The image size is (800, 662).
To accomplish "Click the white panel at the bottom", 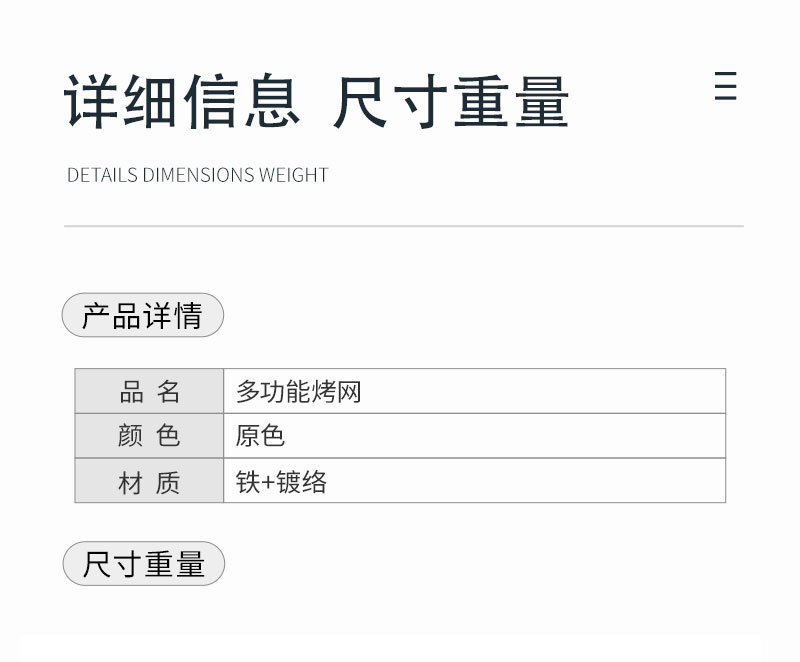I will 400,648.
